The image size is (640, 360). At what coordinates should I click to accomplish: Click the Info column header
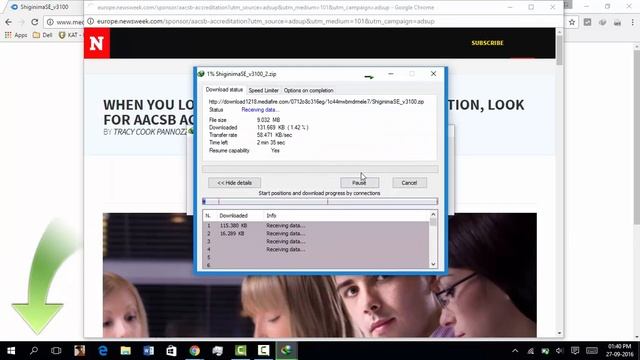point(271,216)
